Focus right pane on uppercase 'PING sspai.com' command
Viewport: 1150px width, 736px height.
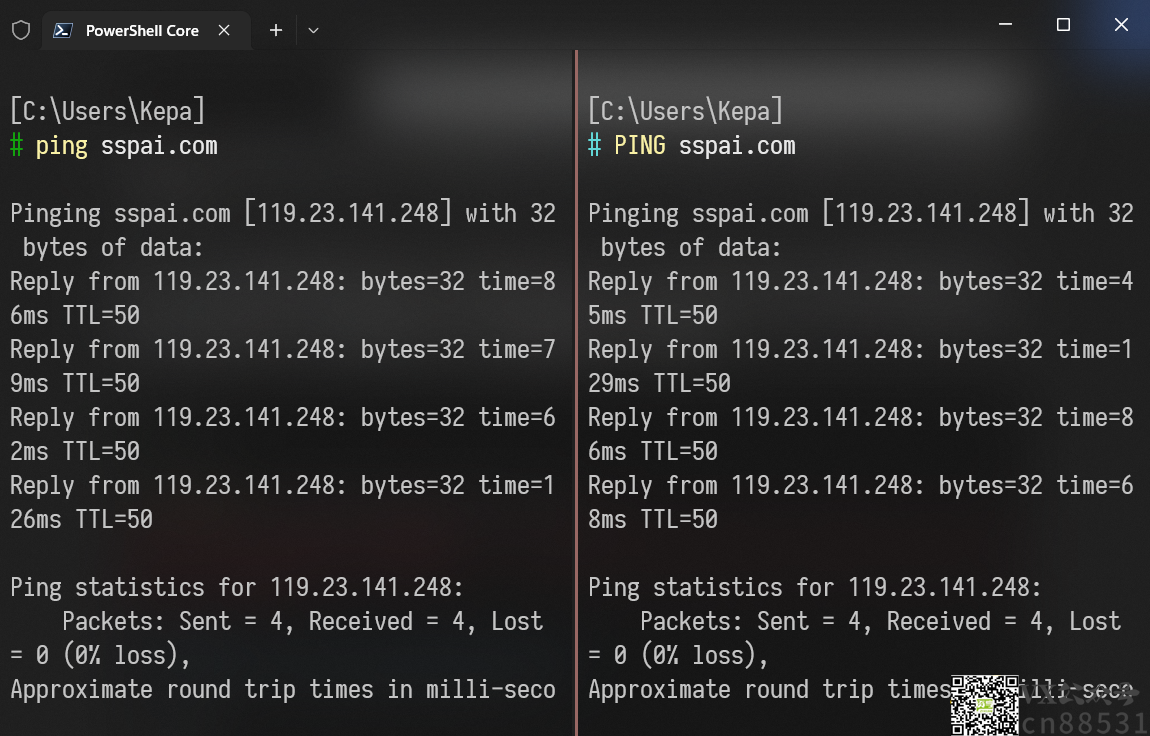[704, 146]
